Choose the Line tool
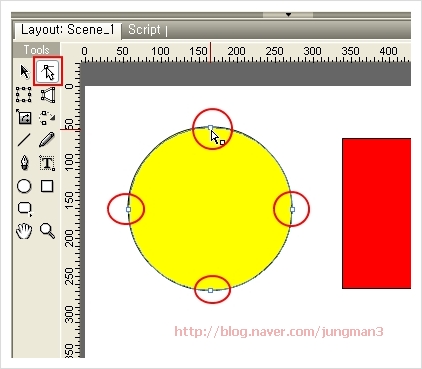 point(24,140)
